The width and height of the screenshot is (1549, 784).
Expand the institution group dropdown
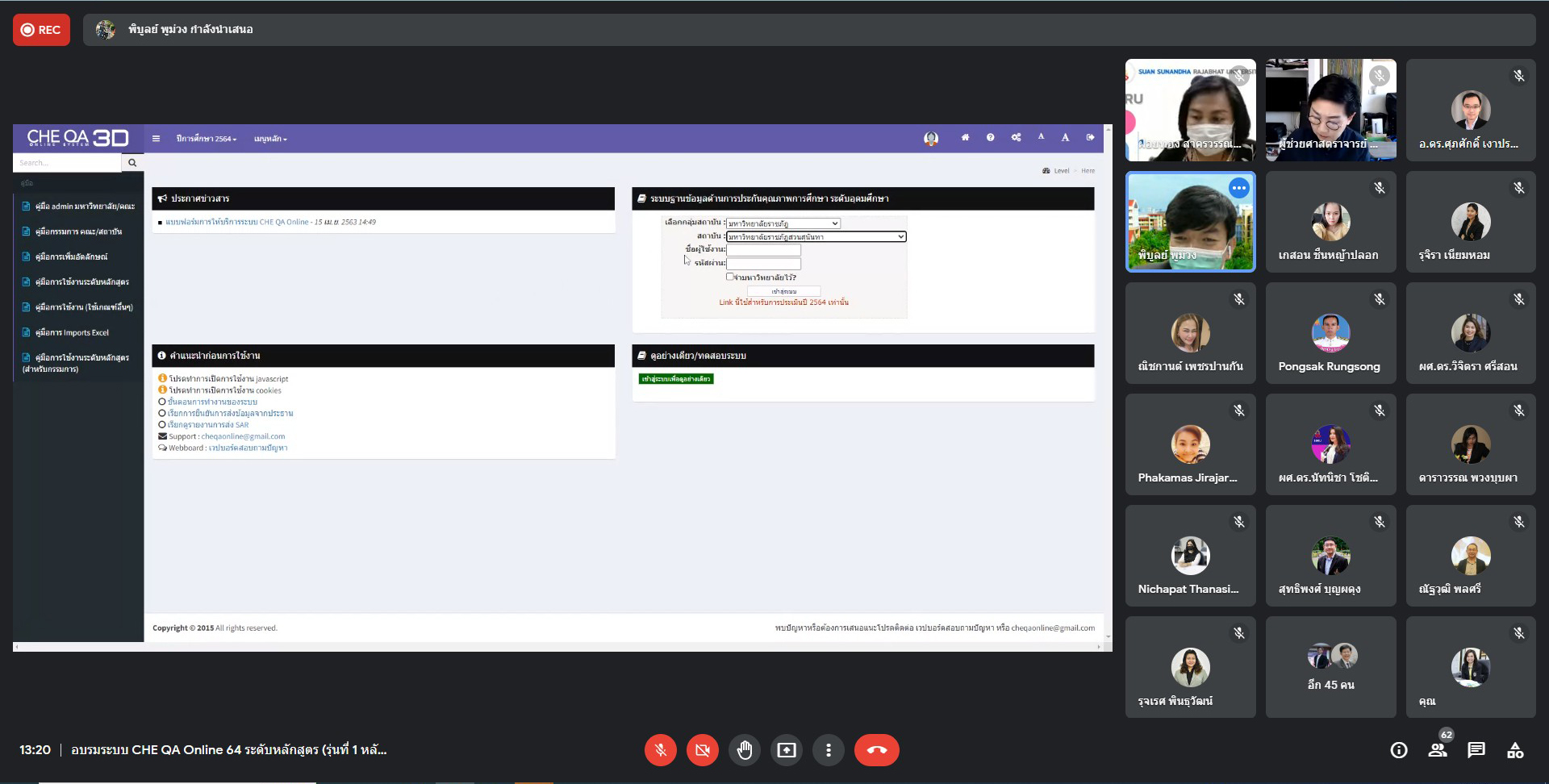(x=783, y=223)
